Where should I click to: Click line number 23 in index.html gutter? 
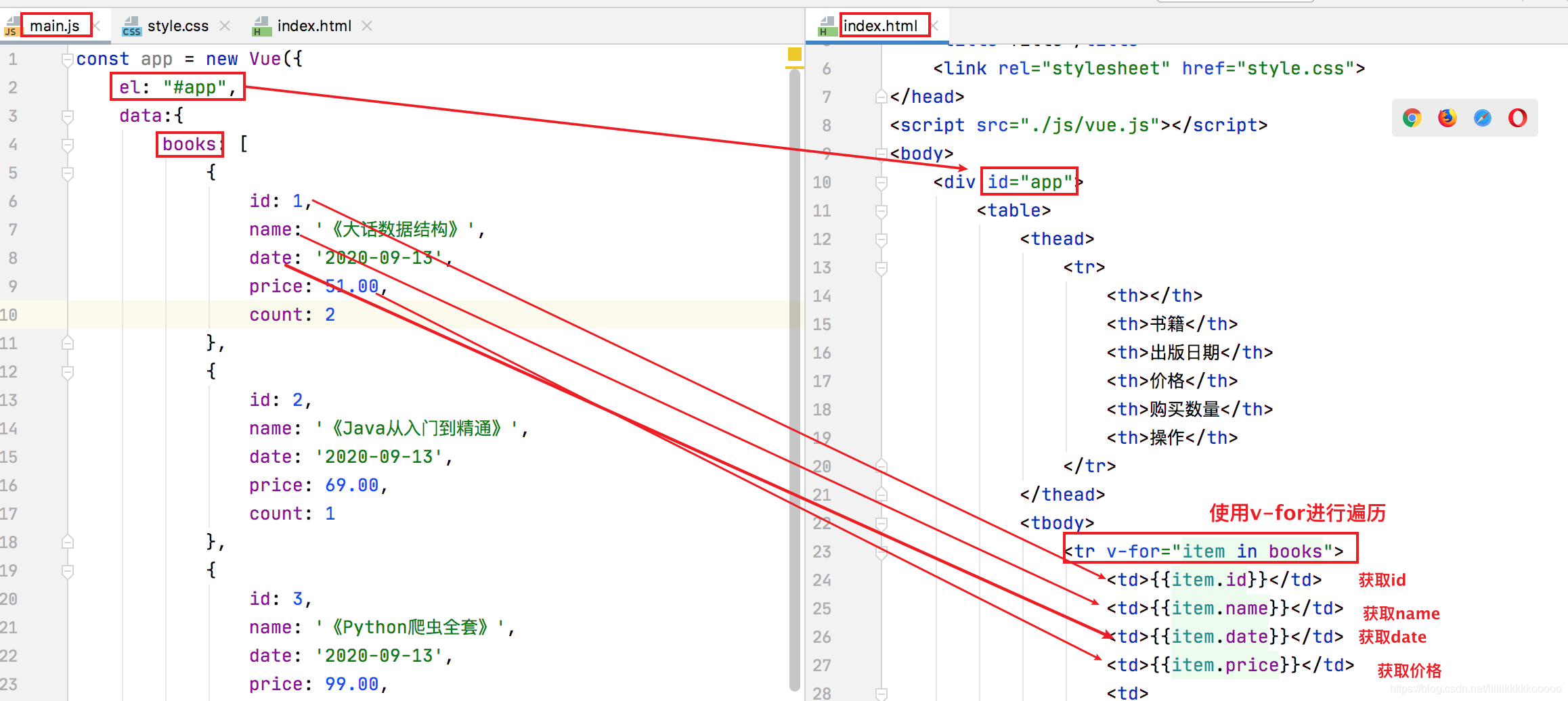(x=822, y=551)
